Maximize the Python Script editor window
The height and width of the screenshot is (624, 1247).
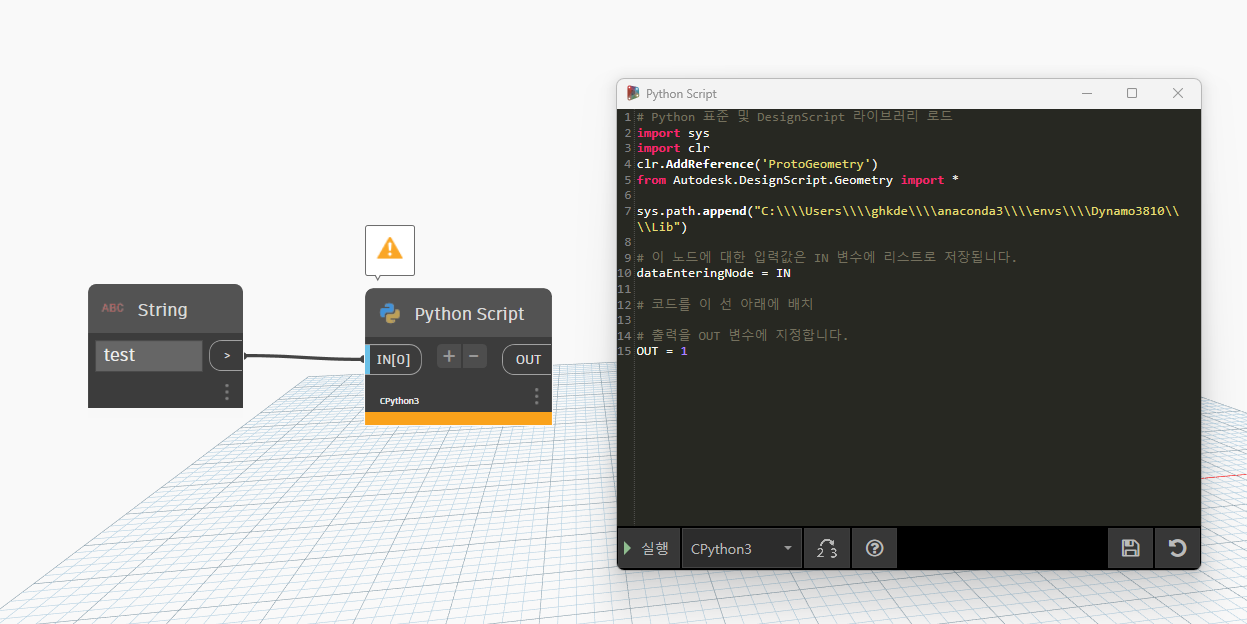pos(1132,93)
